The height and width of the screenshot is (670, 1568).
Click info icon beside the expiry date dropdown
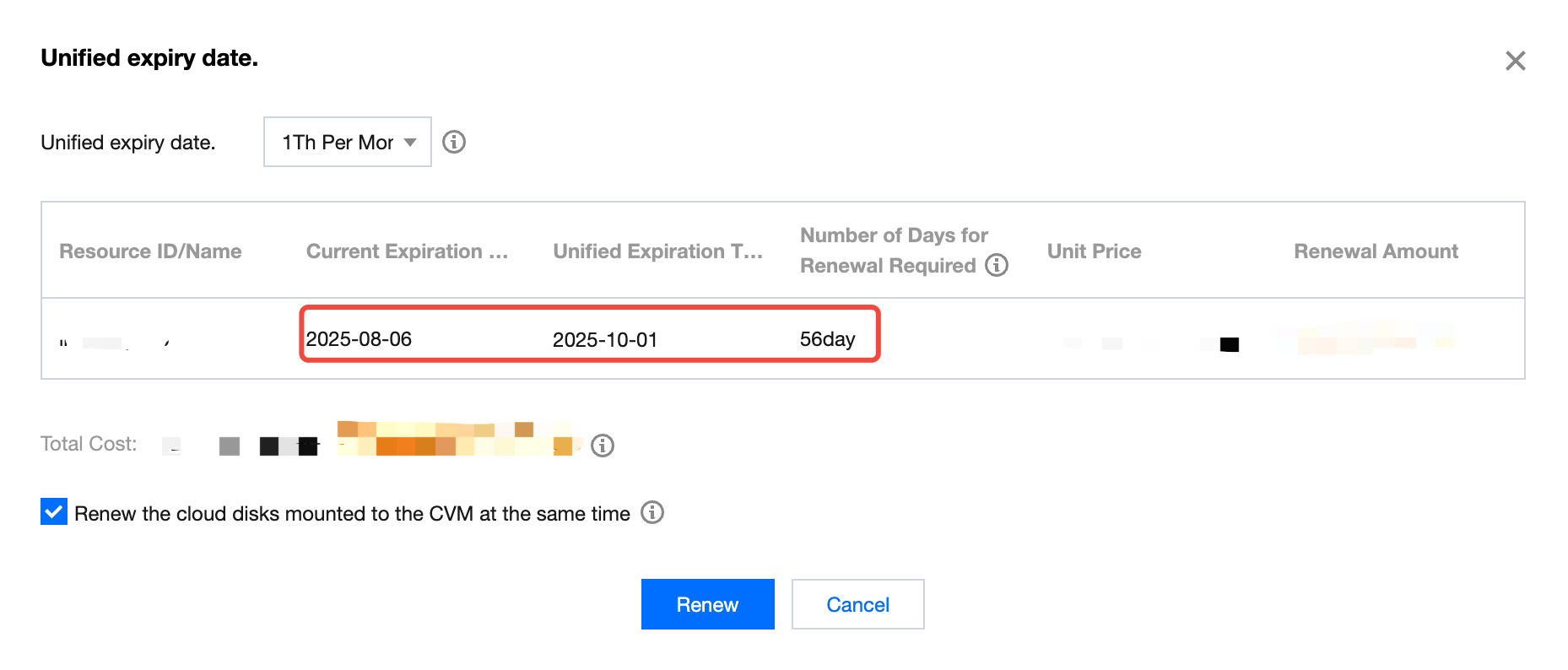point(454,142)
